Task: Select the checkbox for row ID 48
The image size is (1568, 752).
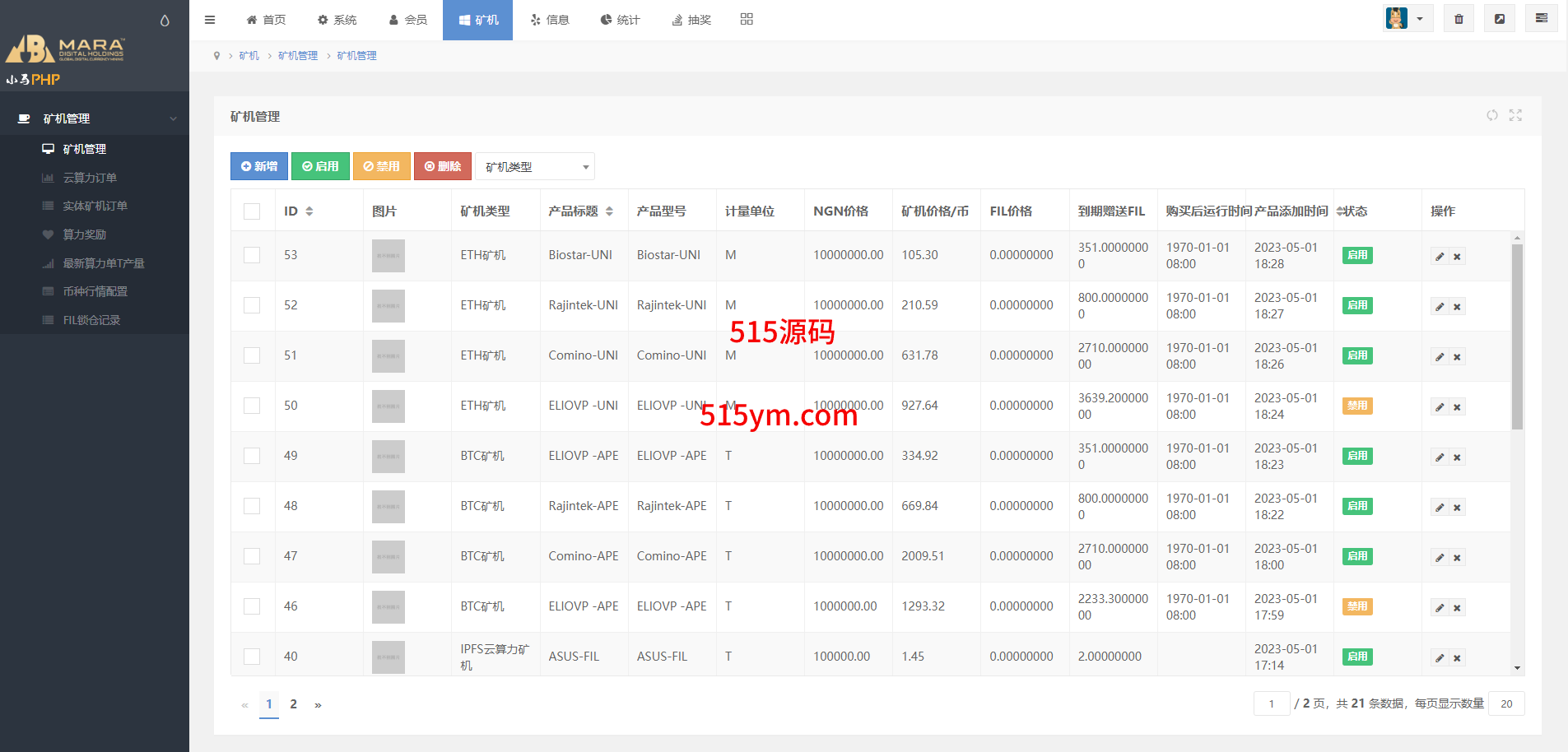Action: (x=252, y=506)
